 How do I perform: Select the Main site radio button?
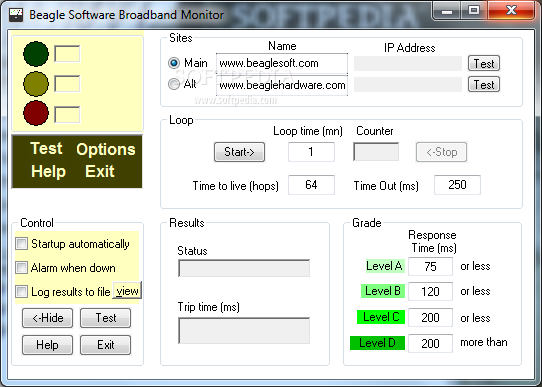pyautogui.click(x=174, y=63)
